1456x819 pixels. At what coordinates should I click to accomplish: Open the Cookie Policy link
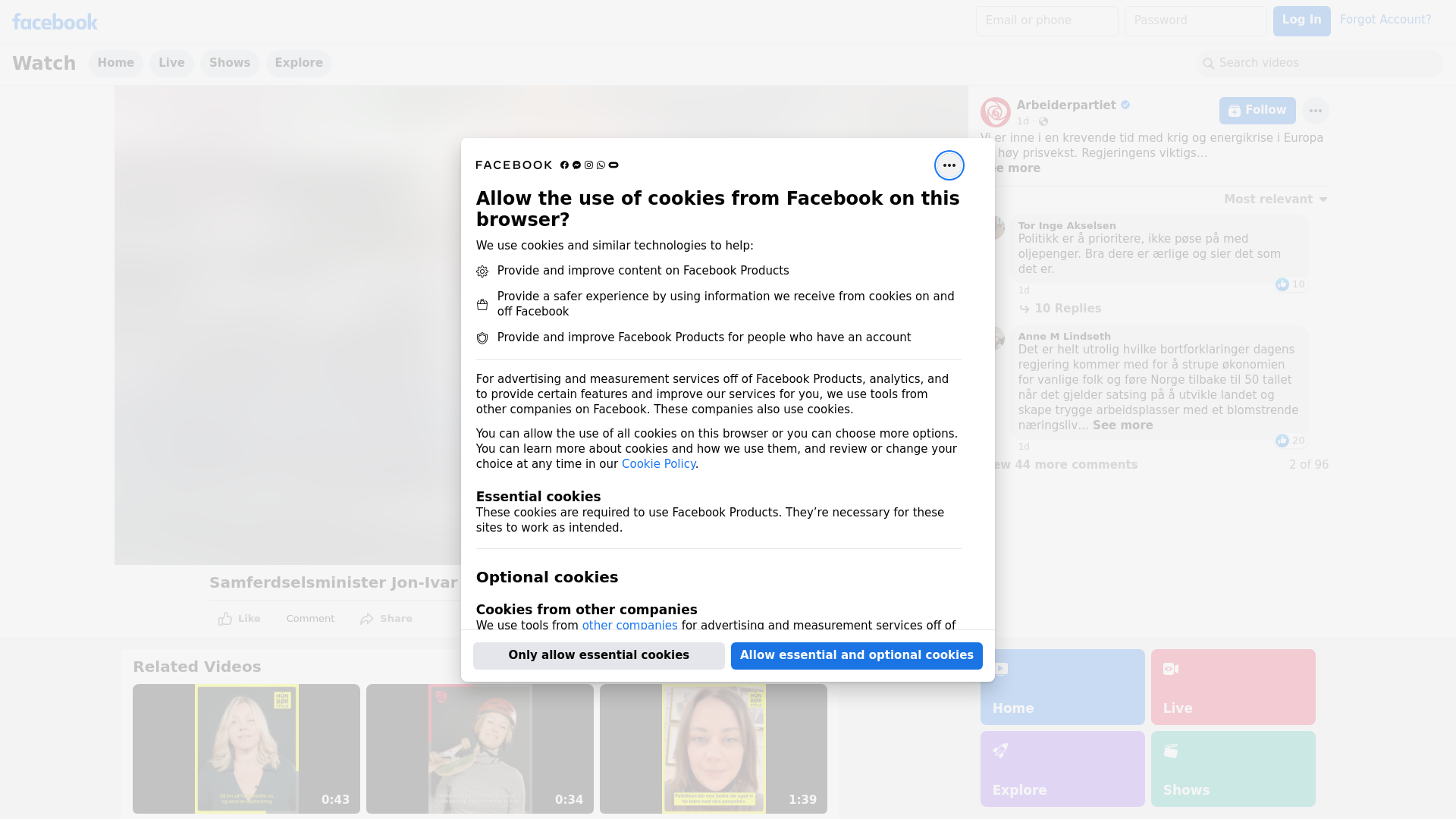(658, 464)
